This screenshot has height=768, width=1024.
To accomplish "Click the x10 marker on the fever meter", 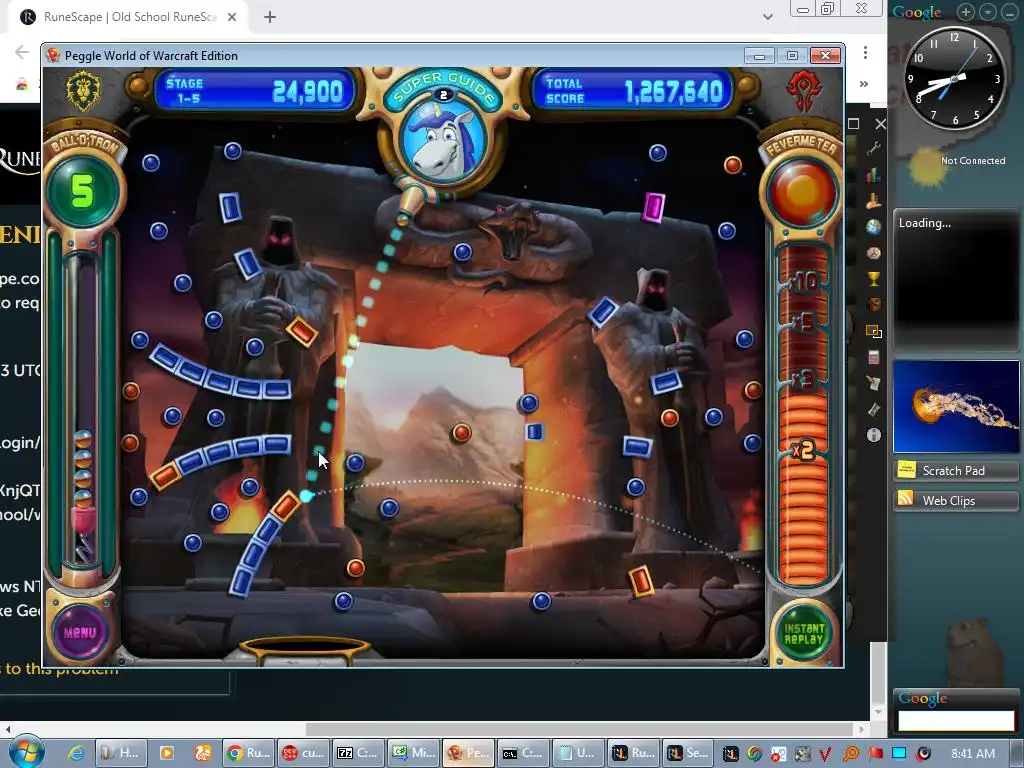I will [803, 281].
